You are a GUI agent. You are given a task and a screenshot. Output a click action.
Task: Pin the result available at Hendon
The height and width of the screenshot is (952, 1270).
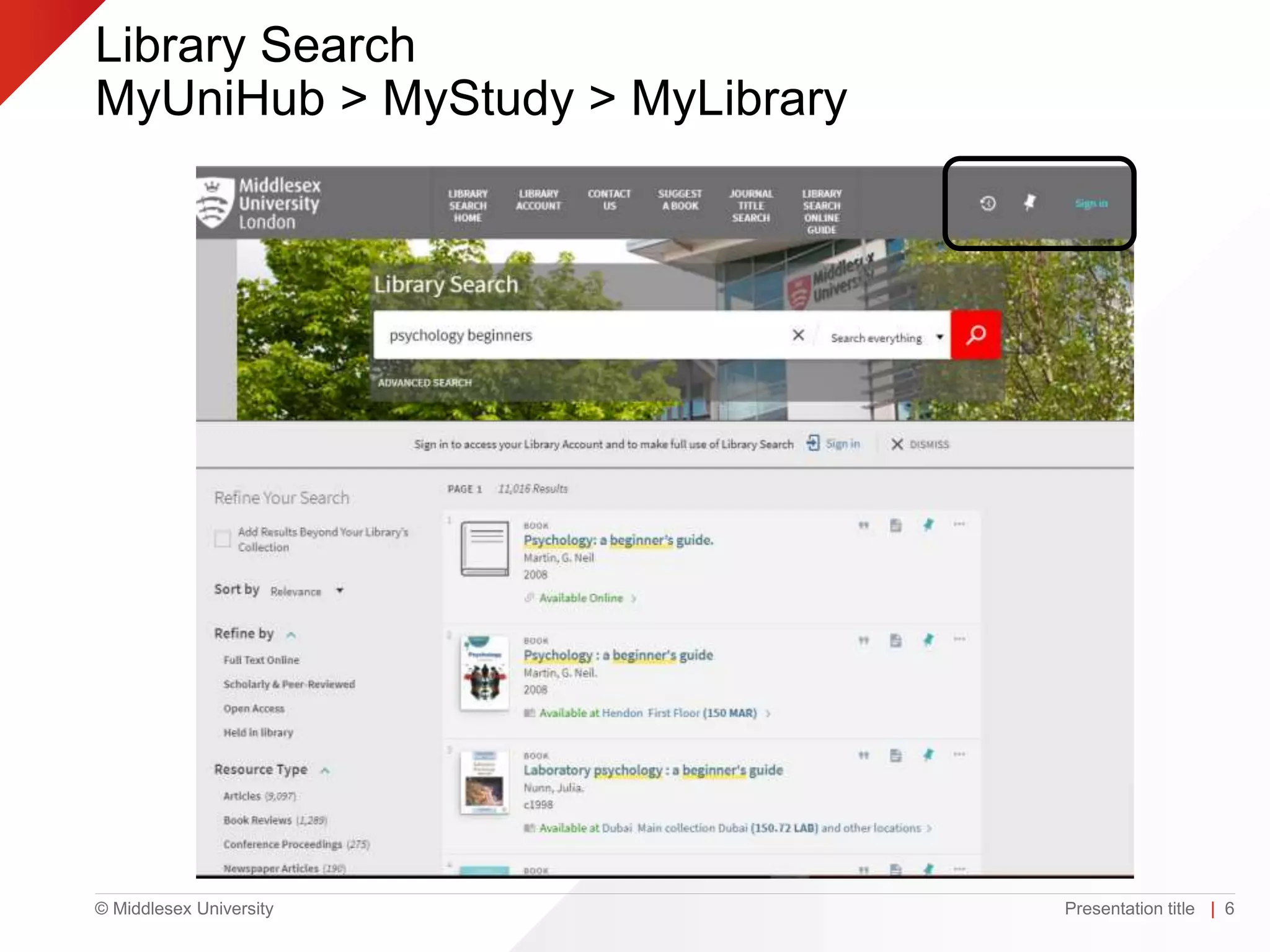coord(928,640)
